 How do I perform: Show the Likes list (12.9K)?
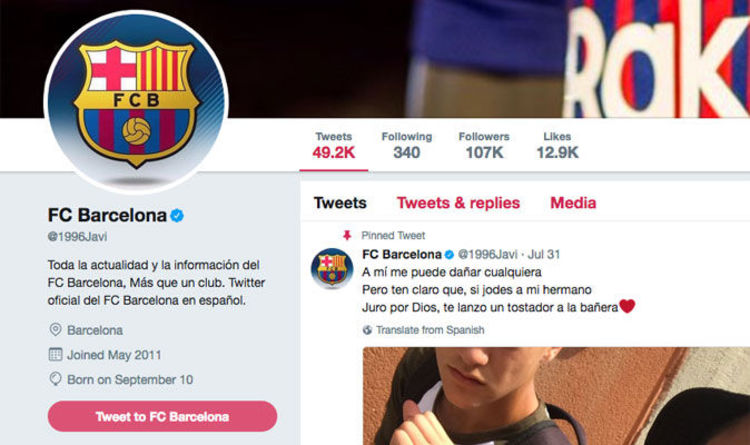(557, 146)
